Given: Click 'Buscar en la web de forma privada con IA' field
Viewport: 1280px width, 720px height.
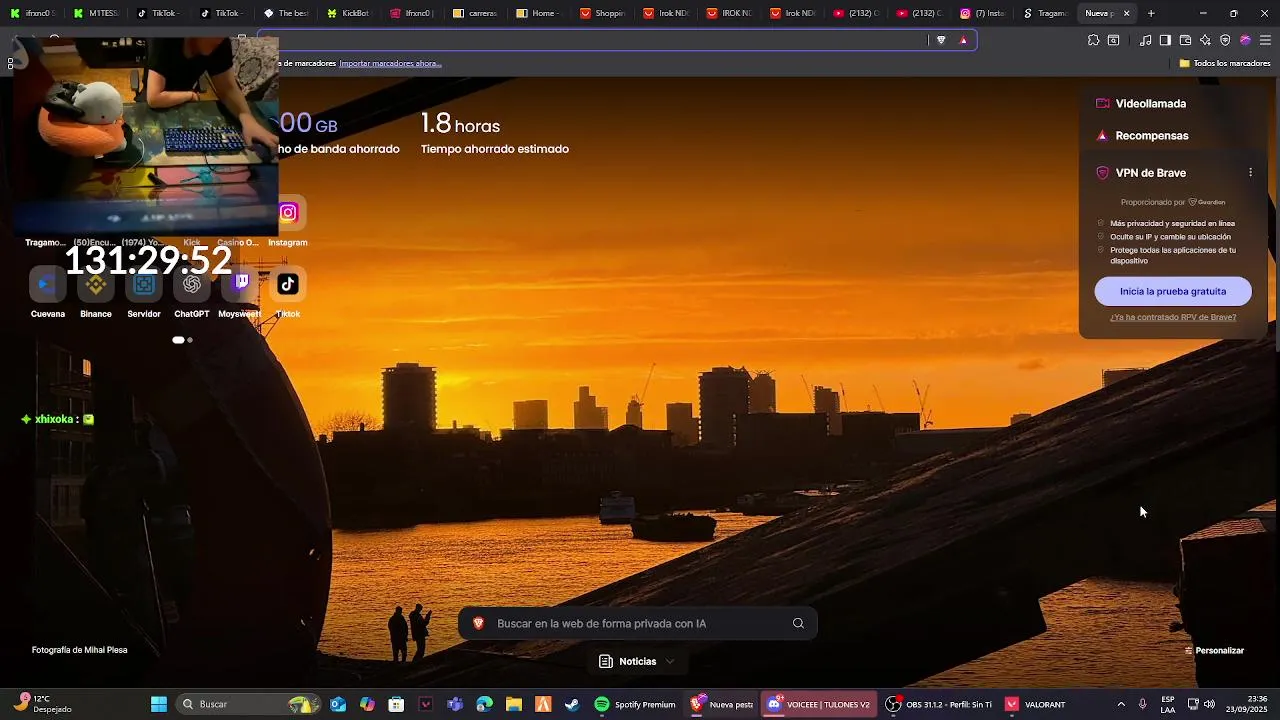Looking at the screenshot, I should (x=638, y=623).
